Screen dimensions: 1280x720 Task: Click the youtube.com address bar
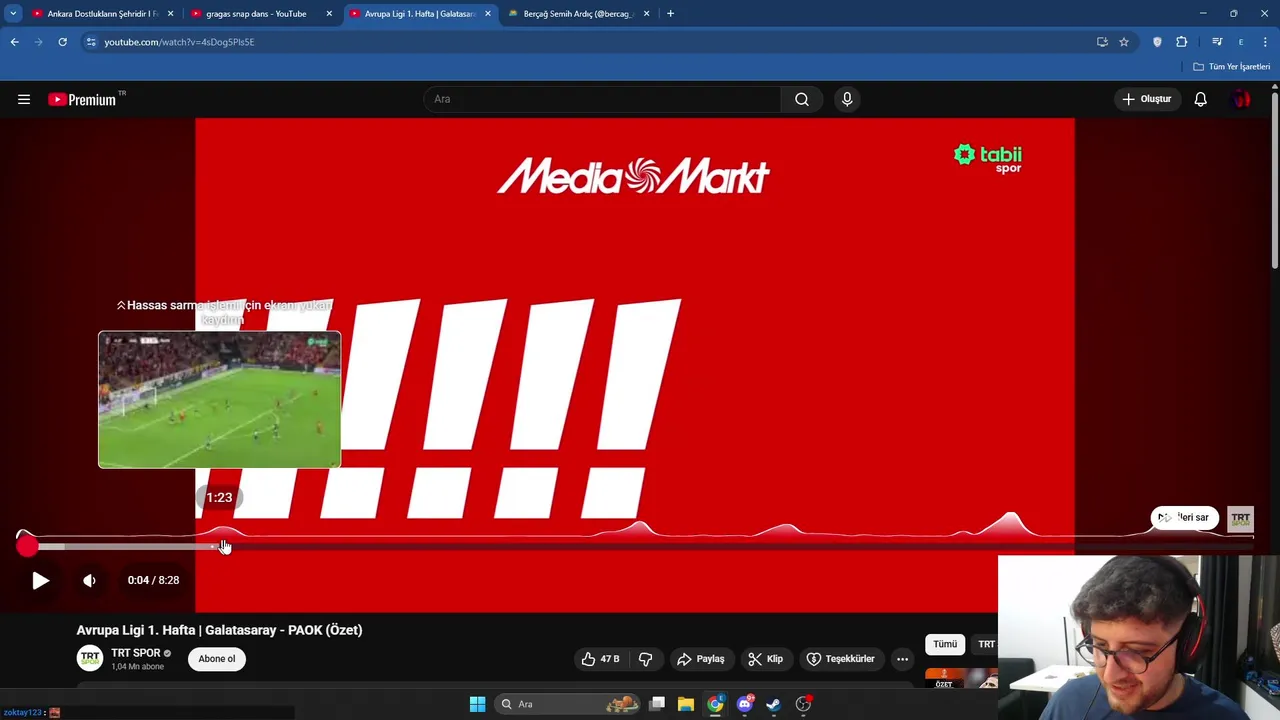(590, 42)
